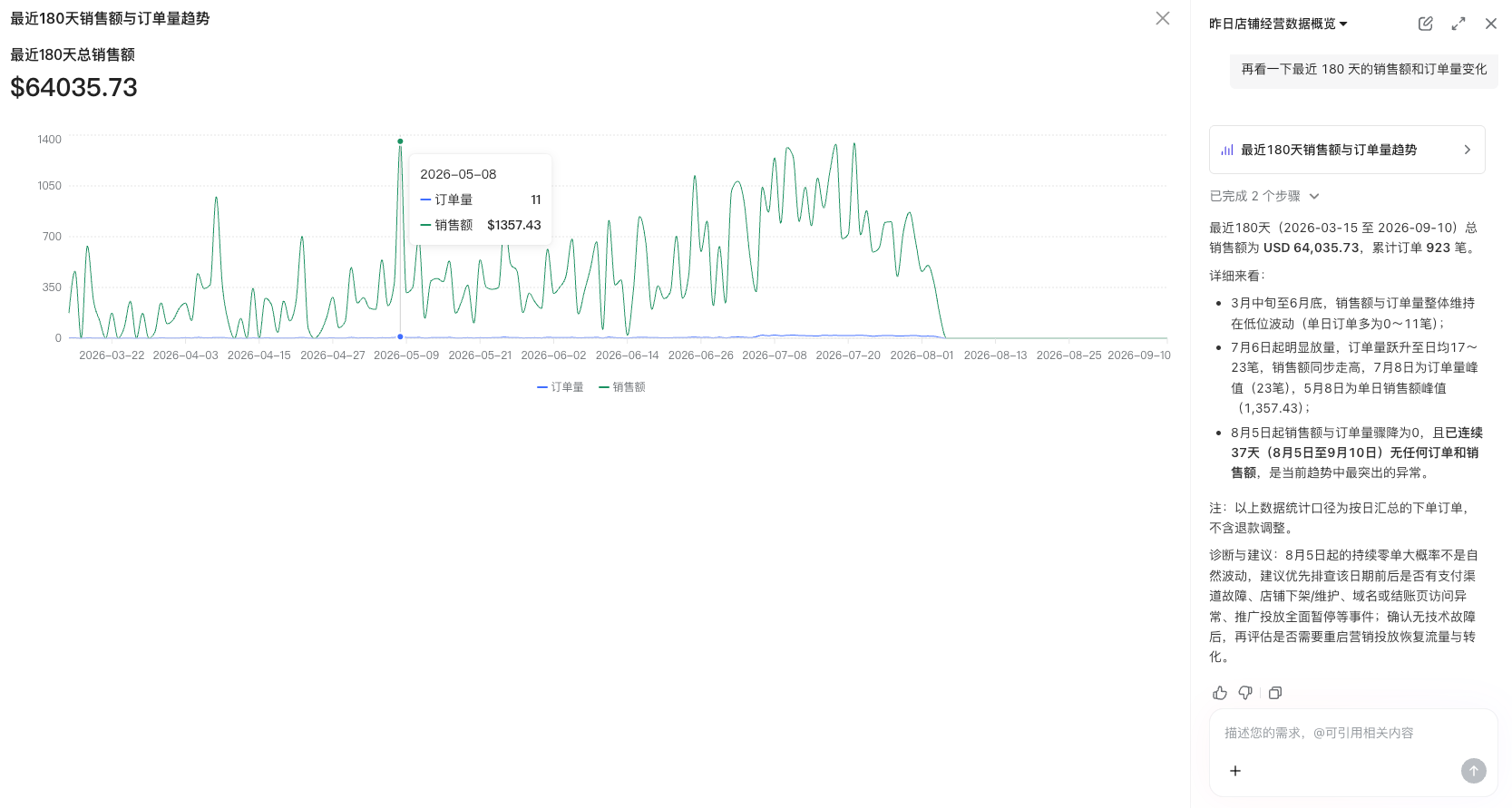Click the x-axis label 2026-09-10
Image resolution: width=1512 pixels, height=808 pixels.
(1138, 355)
